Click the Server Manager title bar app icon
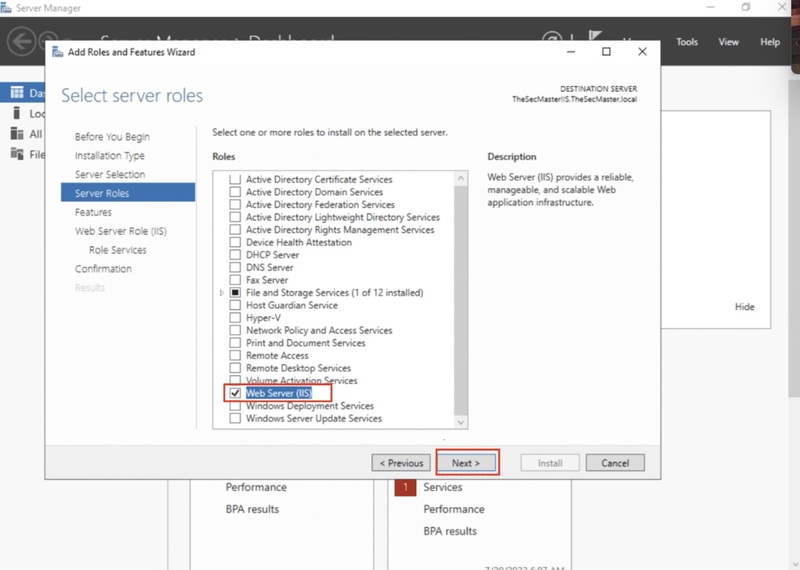The width and height of the screenshot is (800, 570). 6,8
